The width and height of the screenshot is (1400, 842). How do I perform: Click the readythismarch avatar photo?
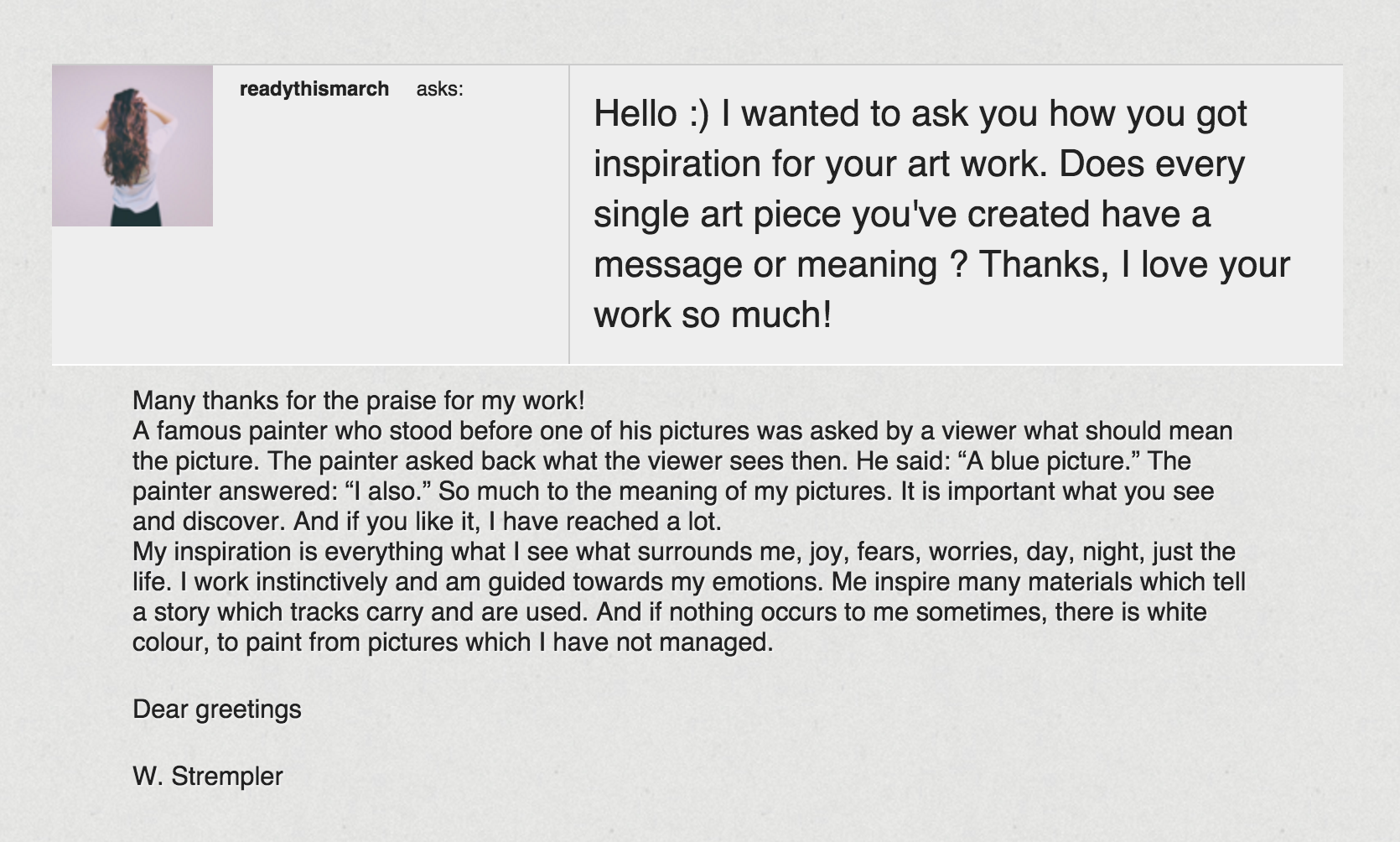click(x=132, y=145)
